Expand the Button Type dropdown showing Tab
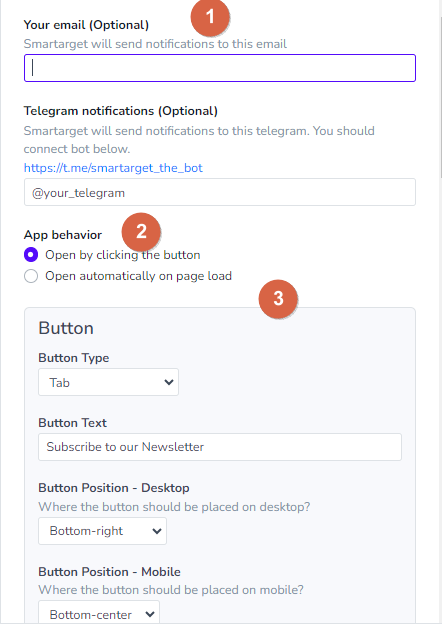This screenshot has height=624, width=442. pyautogui.click(x=108, y=382)
